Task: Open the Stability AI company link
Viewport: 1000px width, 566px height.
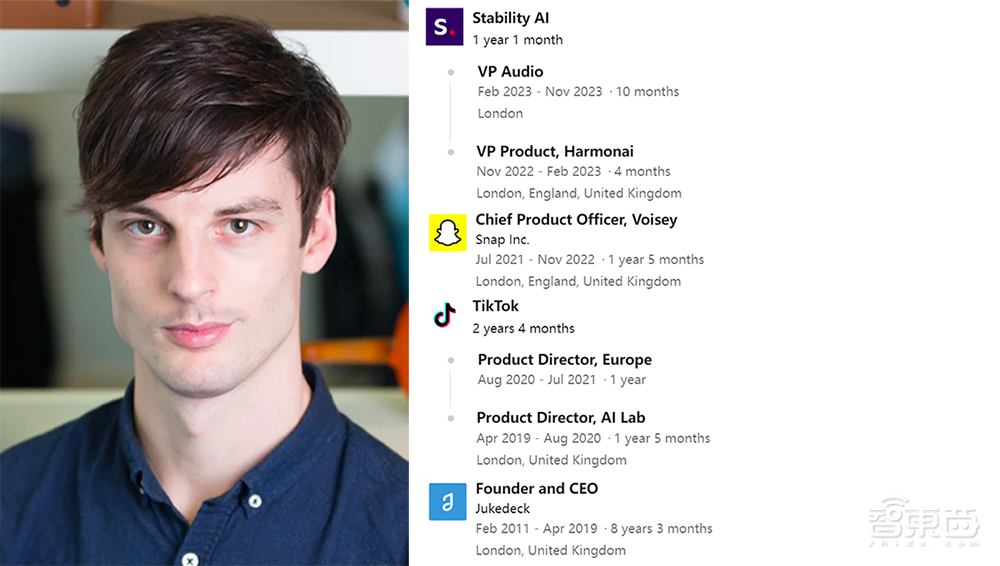Action: point(510,18)
